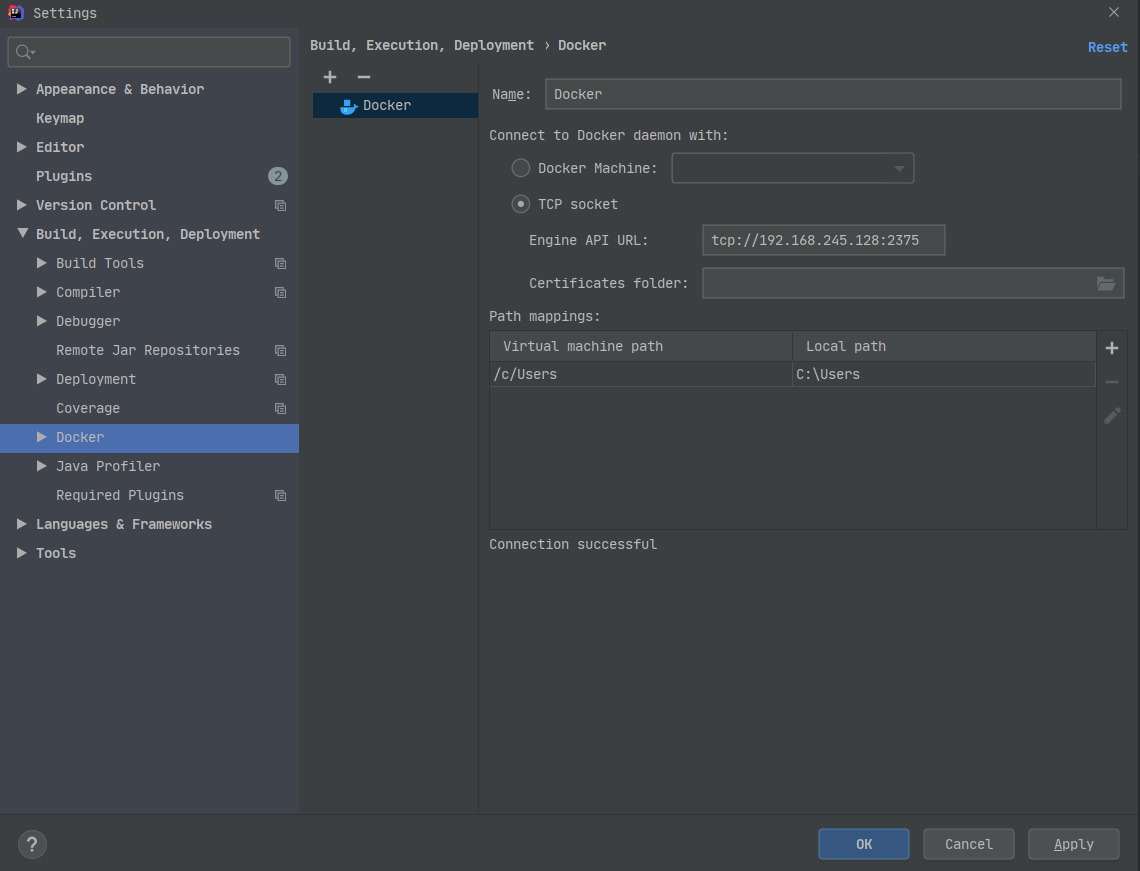
Task: Collapse the Build, Execution, Deployment section
Action: (22, 234)
